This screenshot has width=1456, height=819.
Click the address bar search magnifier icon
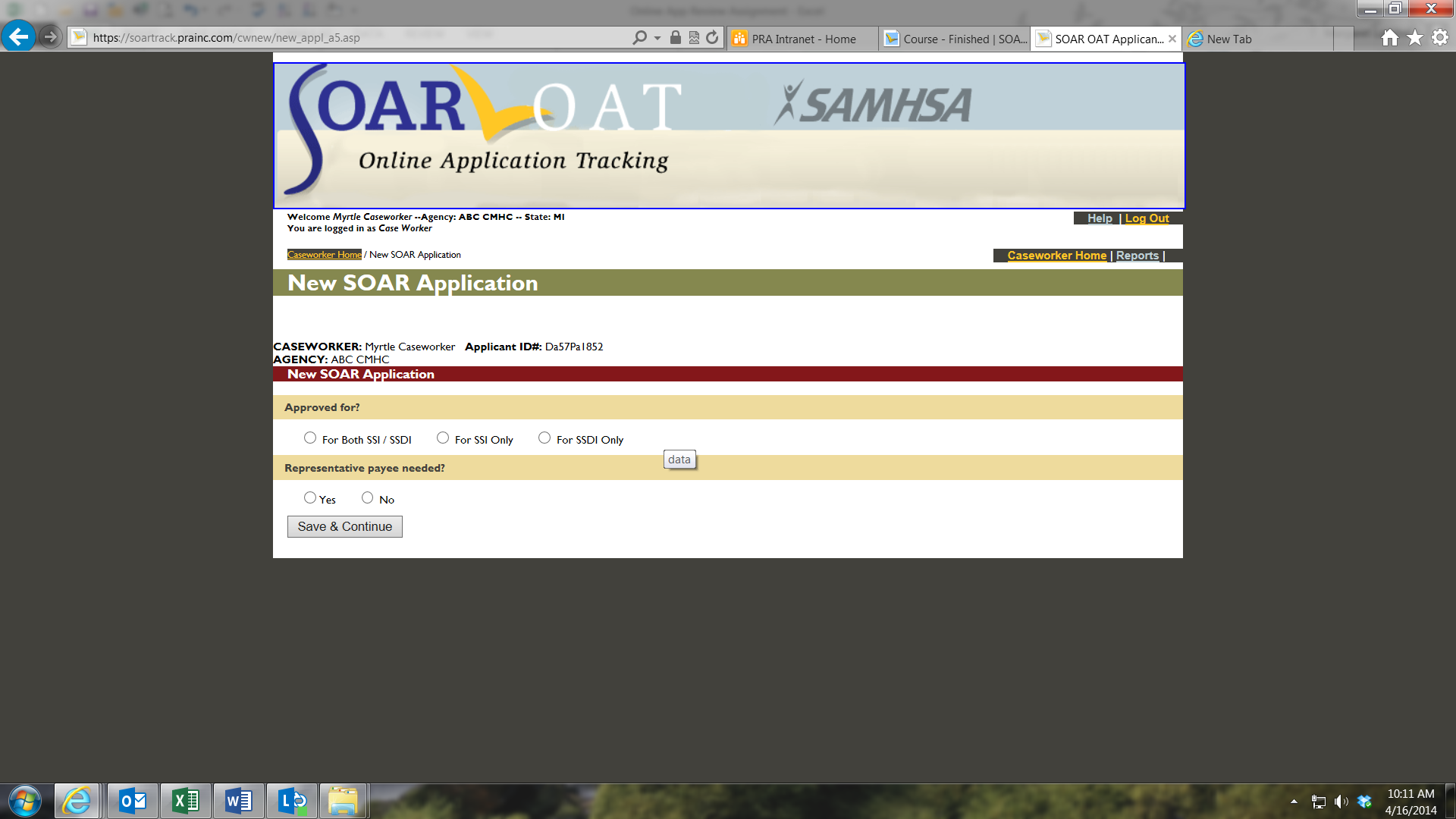coord(639,38)
